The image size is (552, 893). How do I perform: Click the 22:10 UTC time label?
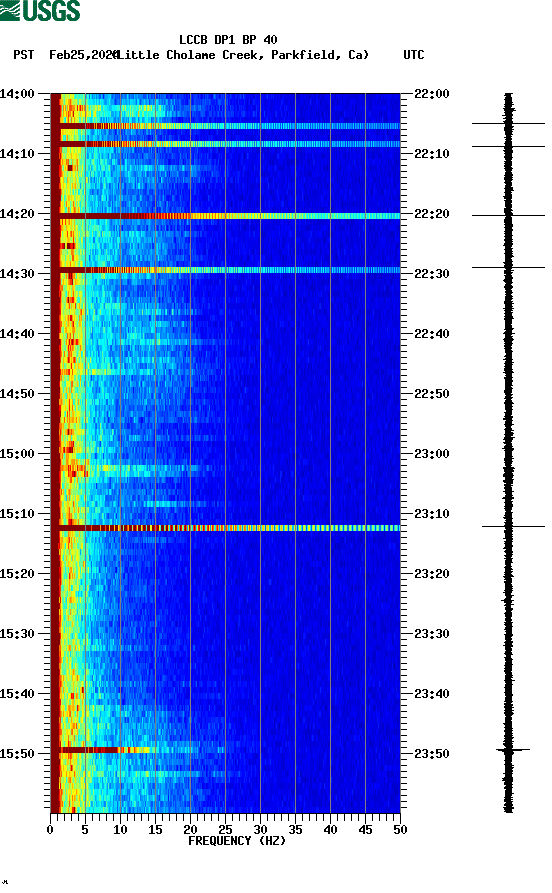[432, 153]
